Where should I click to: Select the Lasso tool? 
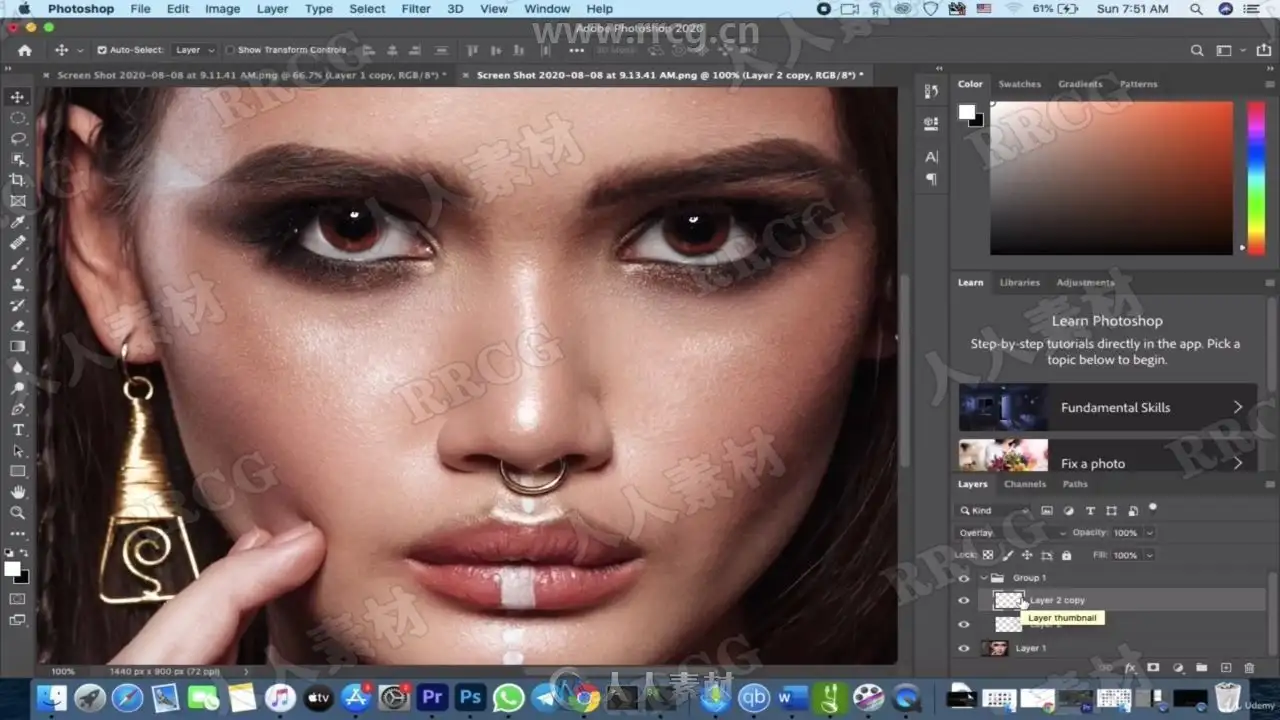(x=17, y=139)
